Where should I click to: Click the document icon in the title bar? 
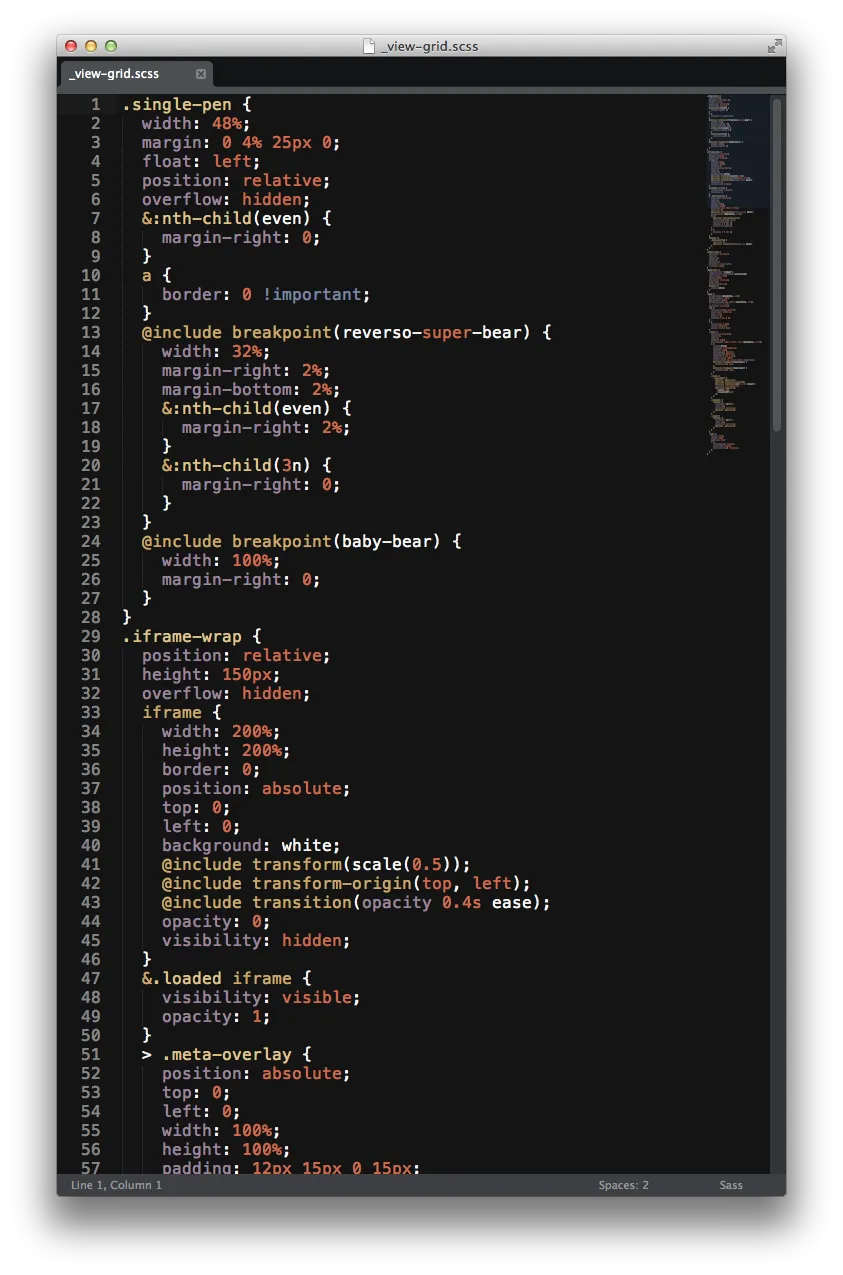click(369, 46)
